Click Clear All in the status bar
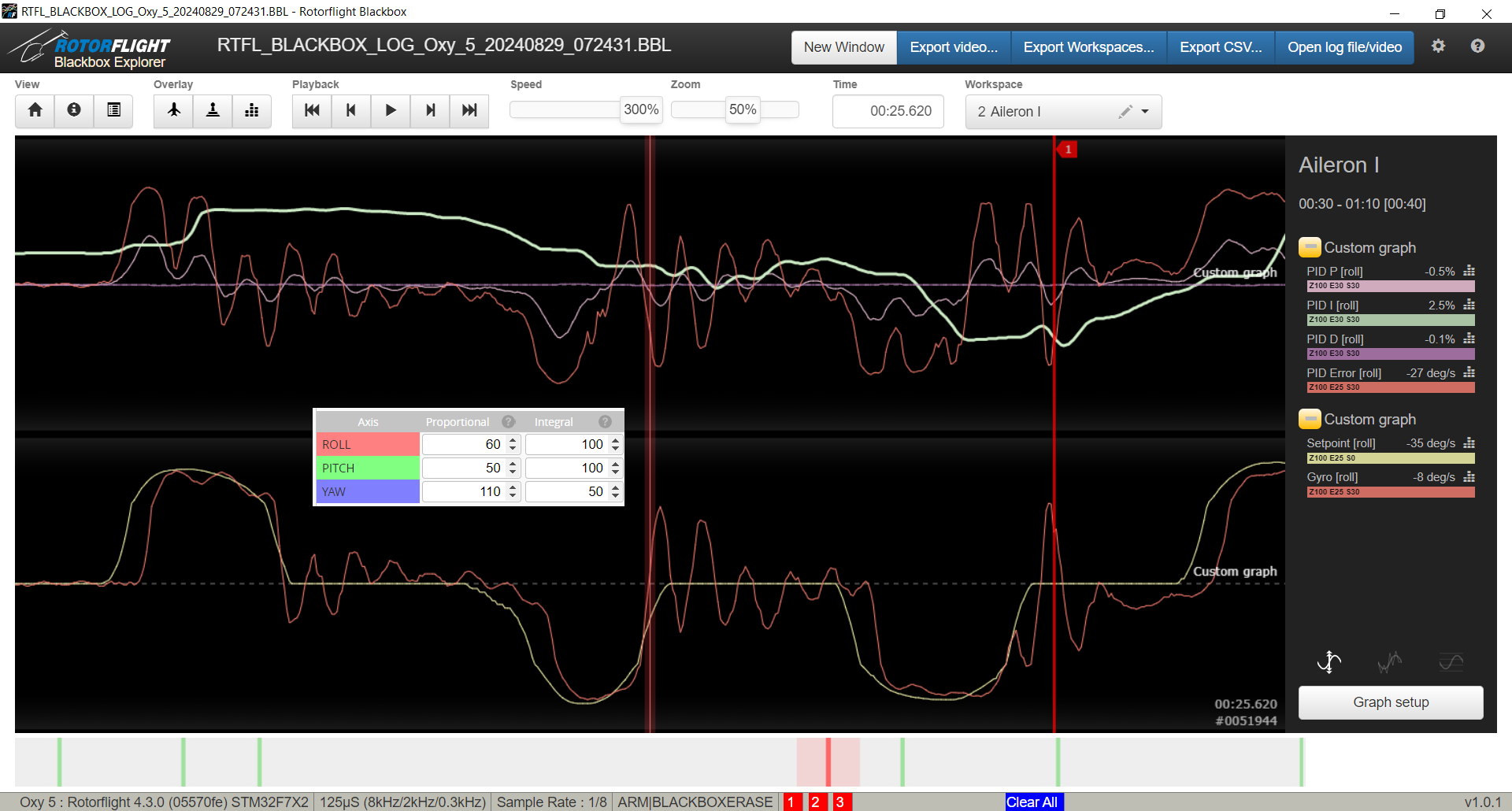Screen dimensions: 1512x811 (1032, 802)
